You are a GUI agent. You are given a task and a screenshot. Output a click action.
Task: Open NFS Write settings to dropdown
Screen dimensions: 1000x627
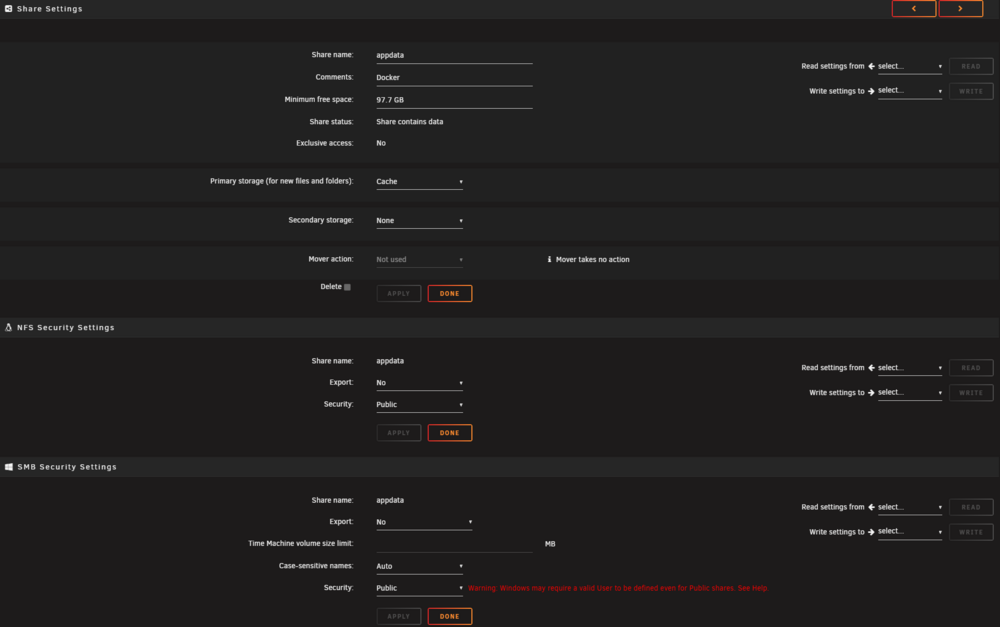pos(909,392)
